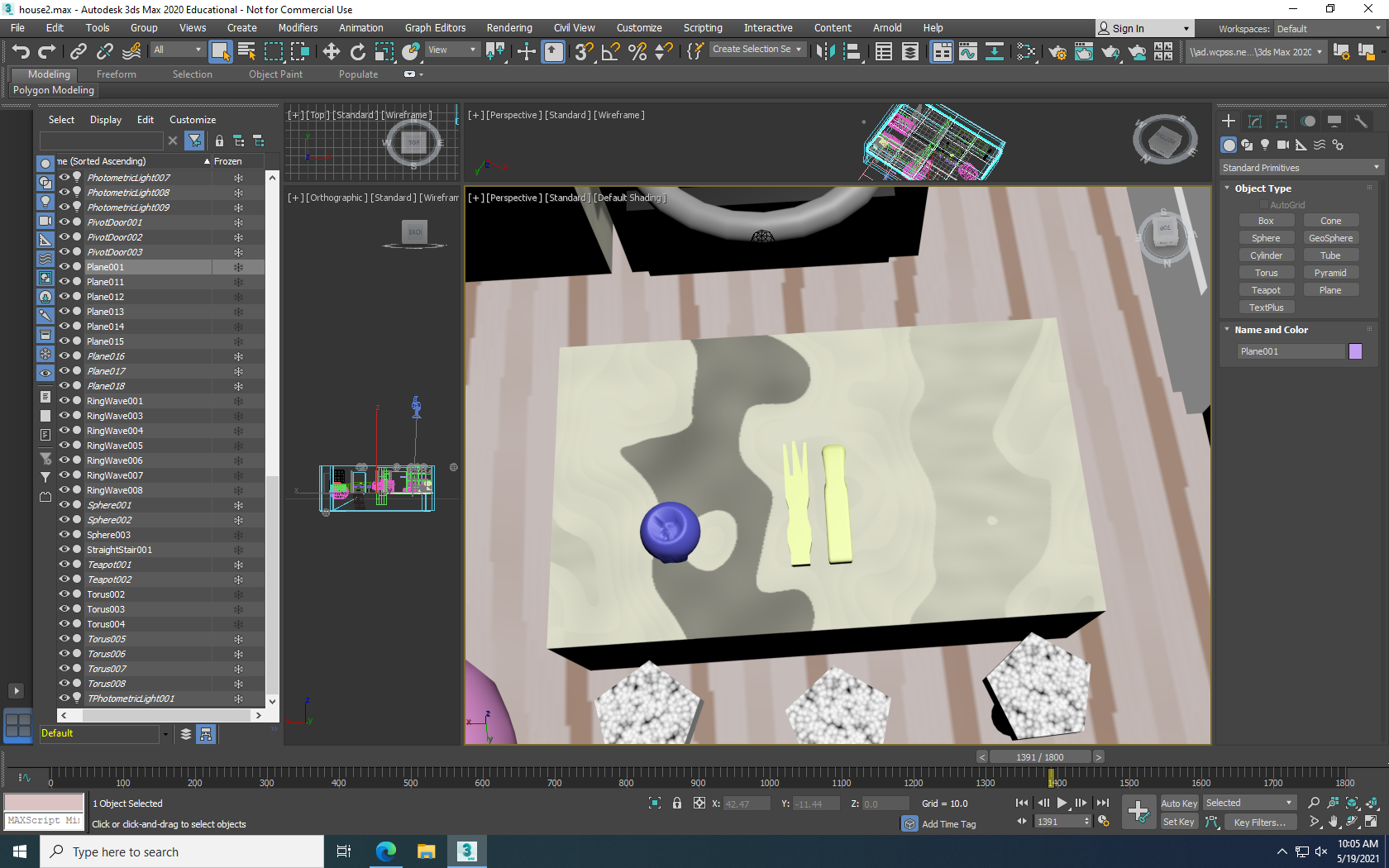The width and height of the screenshot is (1389, 868).
Task: Click the Key Filters button
Action: coord(1259,823)
